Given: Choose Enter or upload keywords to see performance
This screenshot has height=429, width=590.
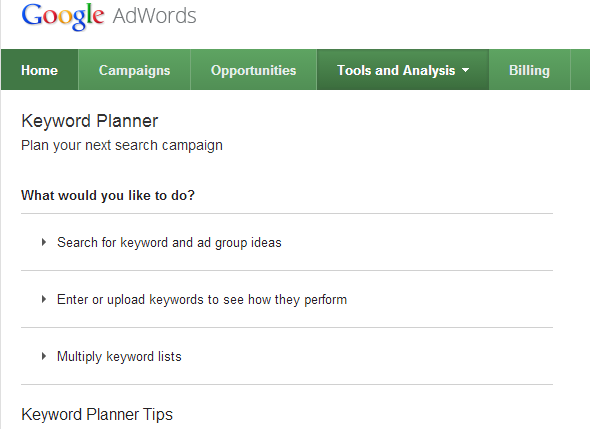Looking at the screenshot, I should coord(202,300).
